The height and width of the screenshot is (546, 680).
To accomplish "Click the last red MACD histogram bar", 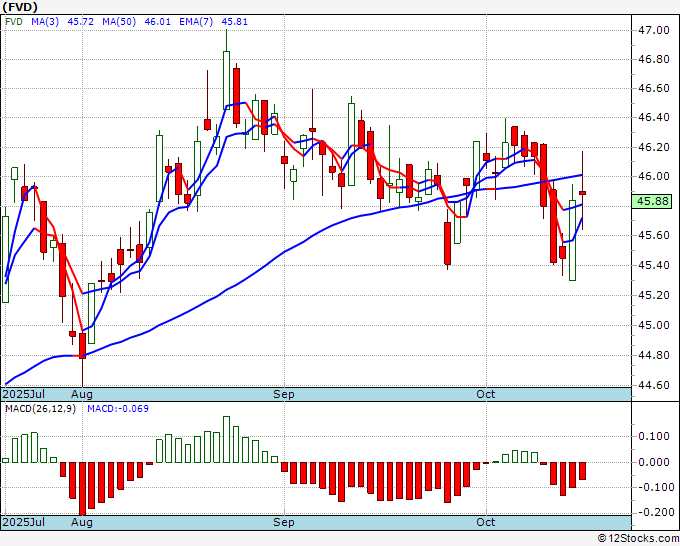I will tap(582, 471).
